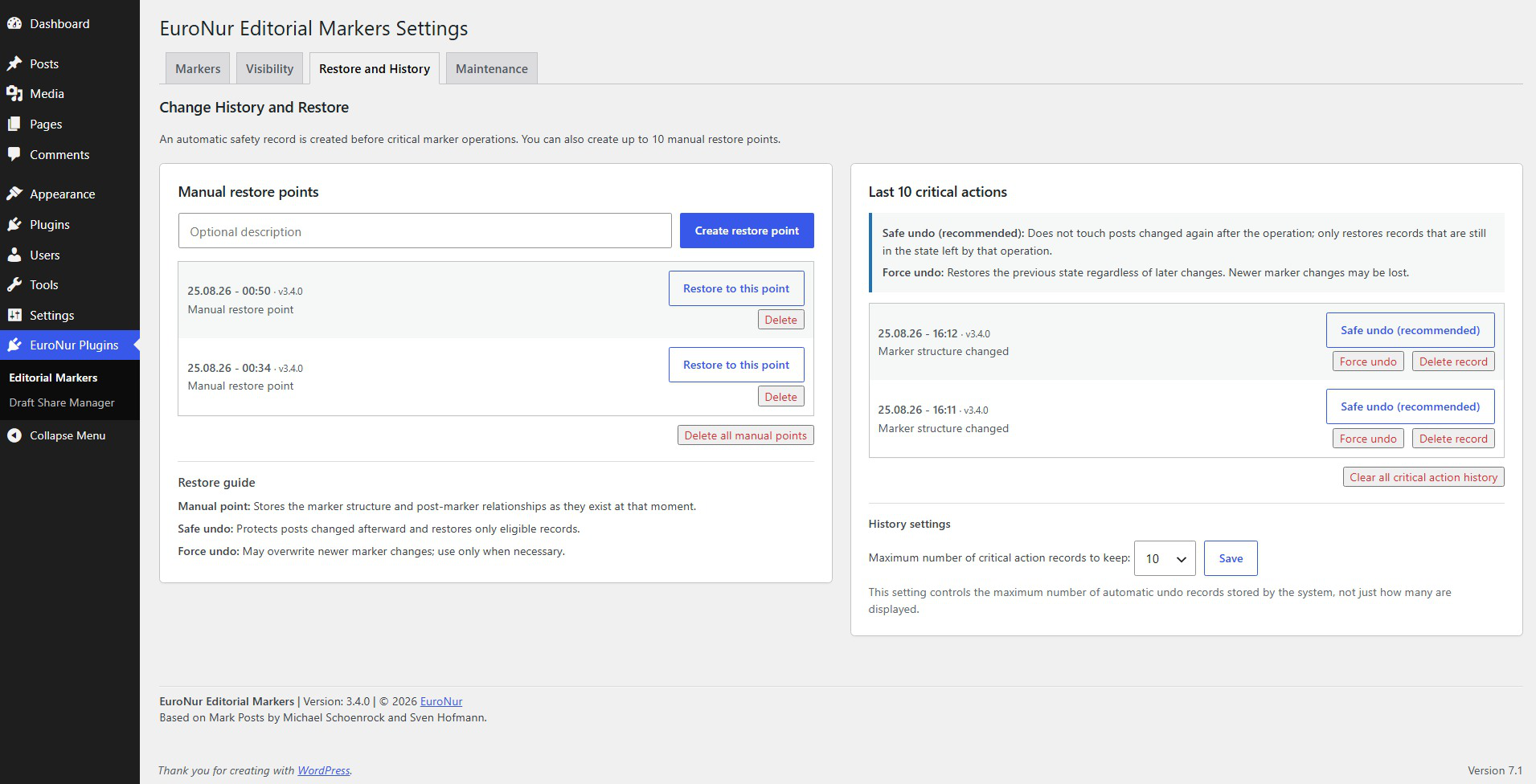Open the Comments menu item
Viewport: 1536px width, 784px height.
point(70,154)
